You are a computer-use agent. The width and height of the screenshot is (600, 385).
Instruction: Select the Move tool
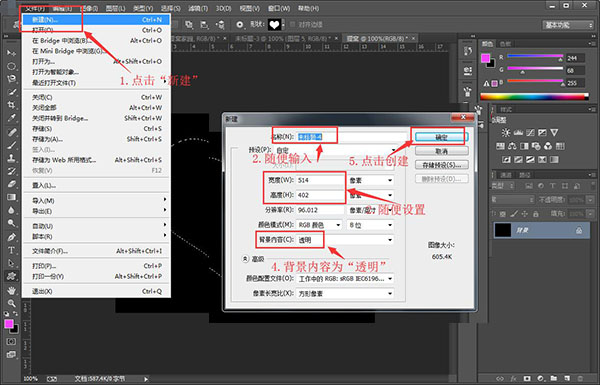(x=11, y=53)
